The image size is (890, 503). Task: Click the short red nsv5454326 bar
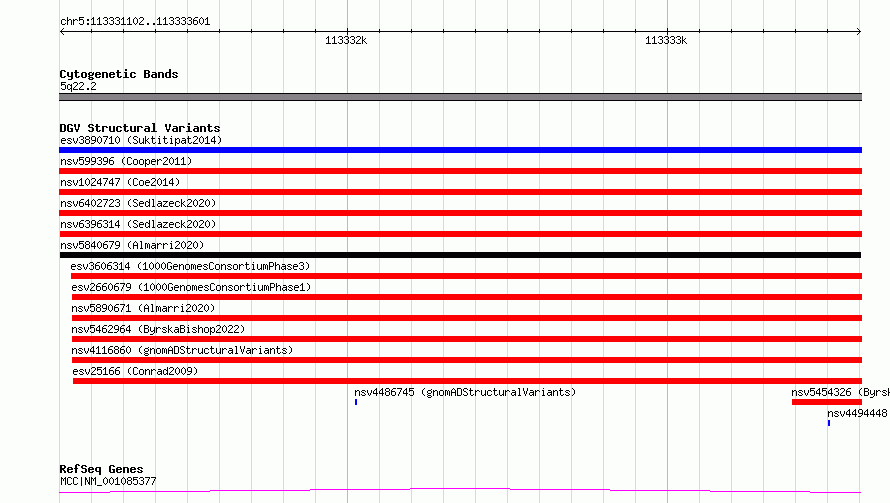(x=827, y=402)
